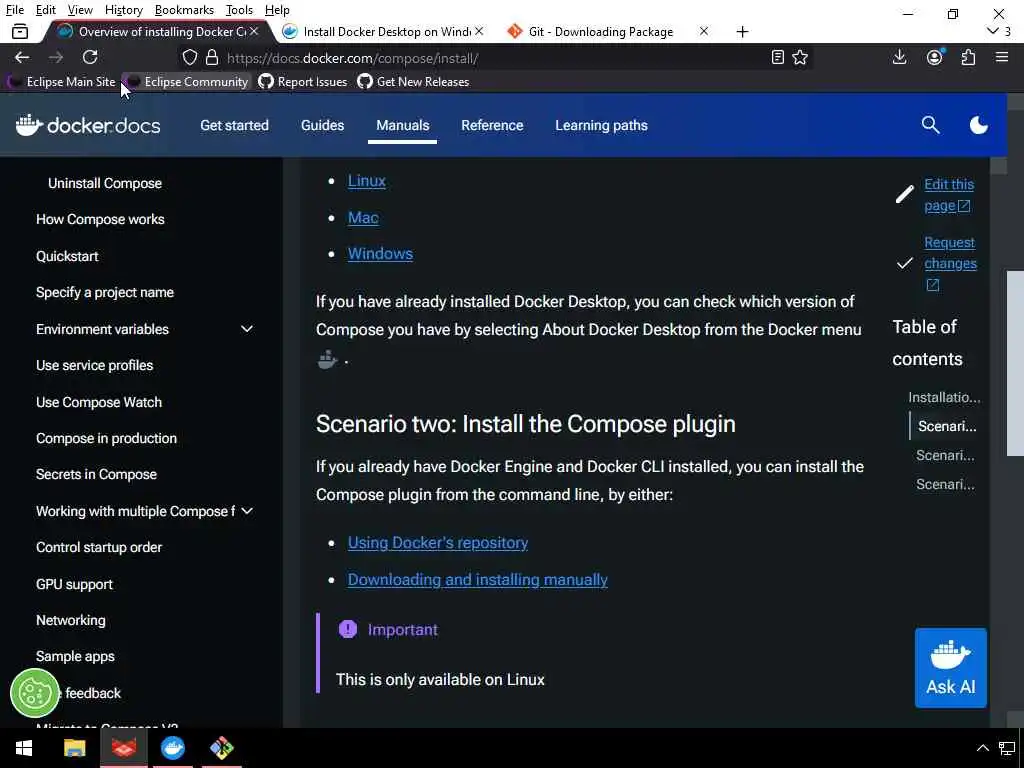Open the Guides navigation item
The image size is (1024, 768).
[322, 125]
